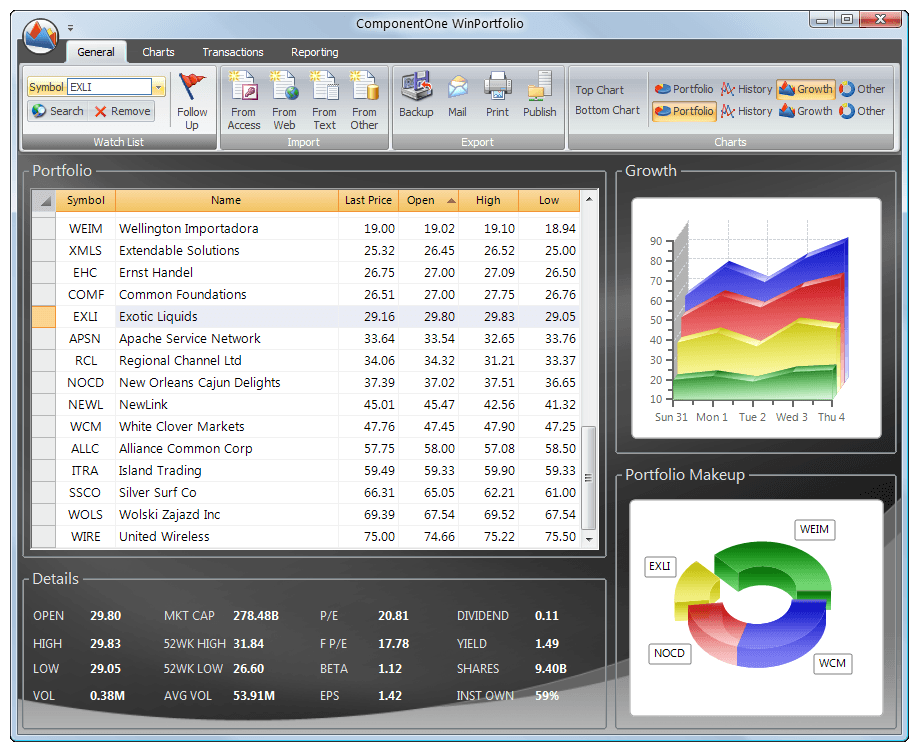This screenshot has width=919, height=752.
Task: Click the Symbol input field containing EXLI
Action: (x=110, y=87)
